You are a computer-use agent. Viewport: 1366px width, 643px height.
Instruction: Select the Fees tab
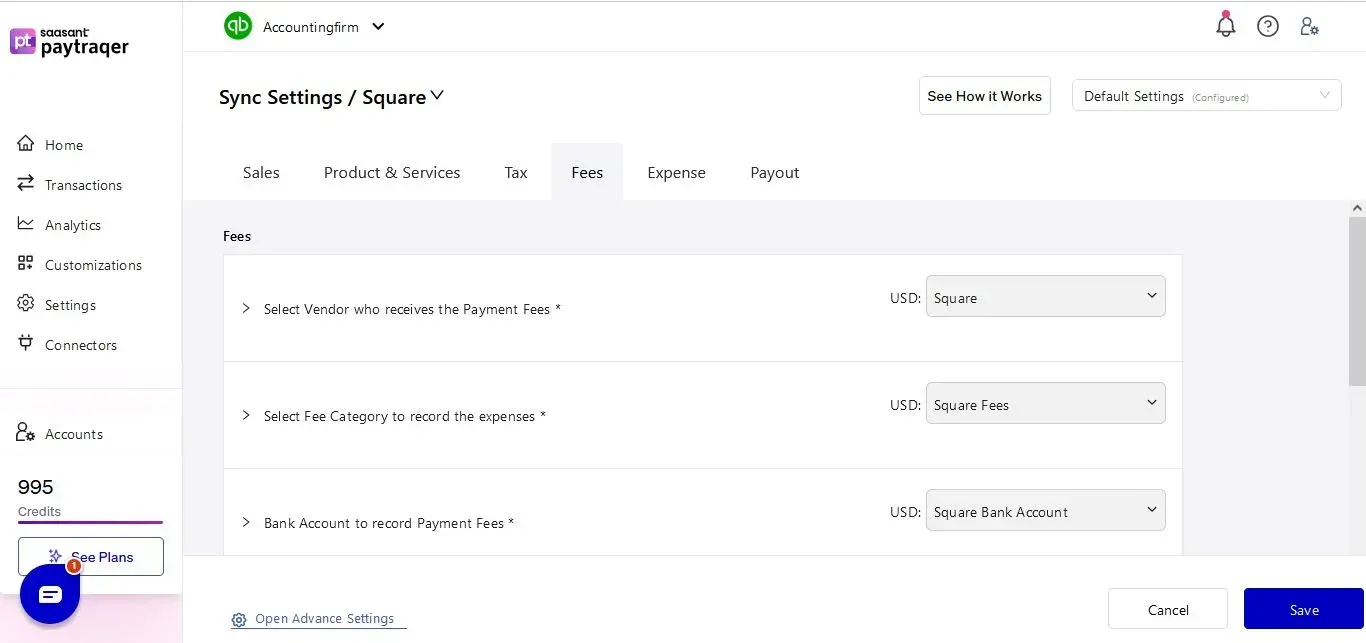[587, 172]
